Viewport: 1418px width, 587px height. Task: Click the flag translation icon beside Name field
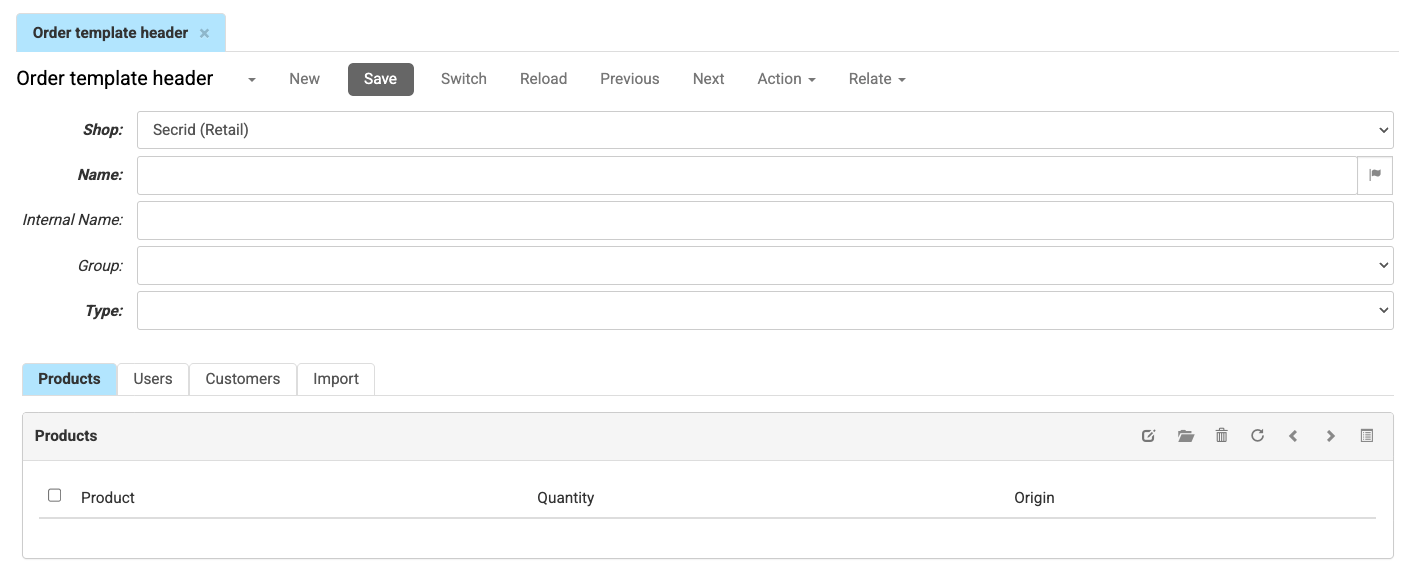(1375, 175)
